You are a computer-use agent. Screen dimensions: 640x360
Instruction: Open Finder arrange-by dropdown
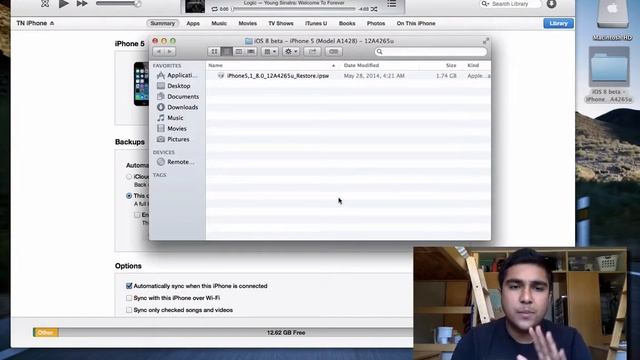click(x=270, y=51)
